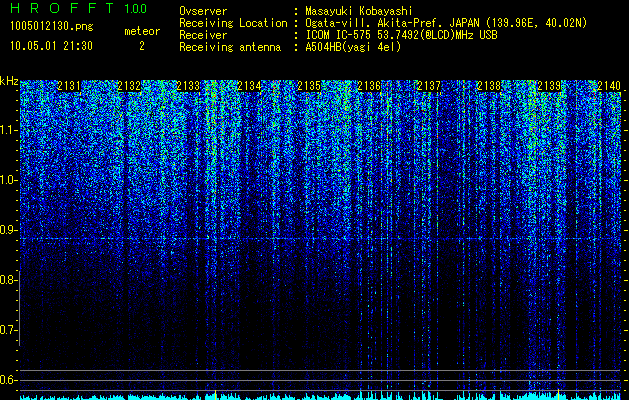This screenshot has width=629, height=400.
Task: Click the A504HB(yagi 4el) antenna text
Action: pyautogui.click(x=353, y=47)
